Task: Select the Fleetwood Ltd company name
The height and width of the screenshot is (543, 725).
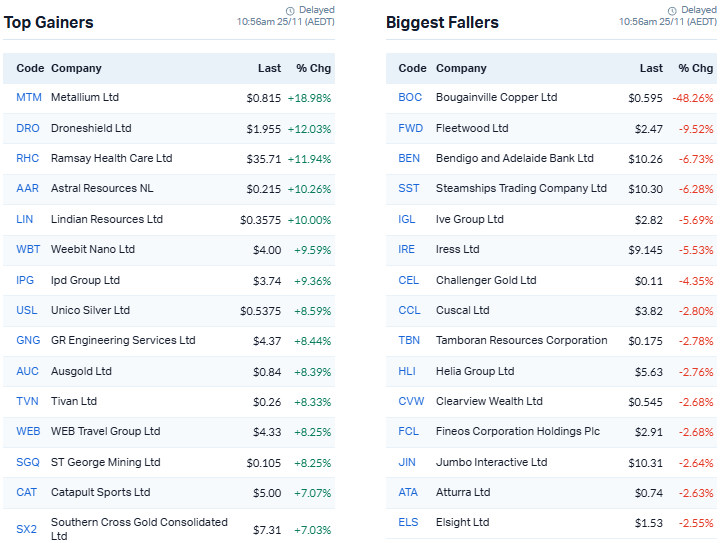Action: point(472,128)
